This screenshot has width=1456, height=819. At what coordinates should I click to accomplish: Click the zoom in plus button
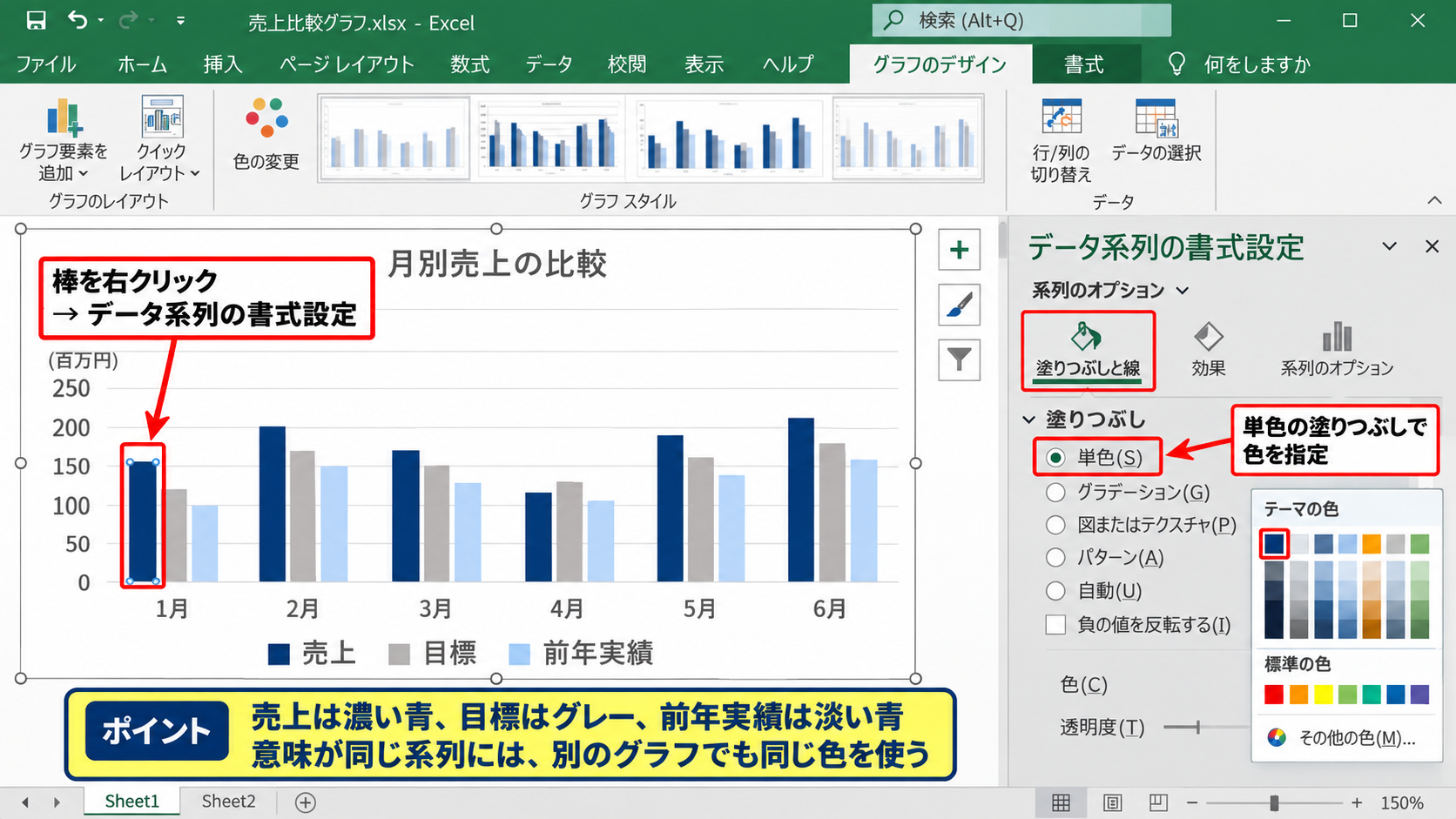[x=1357, y=802]
